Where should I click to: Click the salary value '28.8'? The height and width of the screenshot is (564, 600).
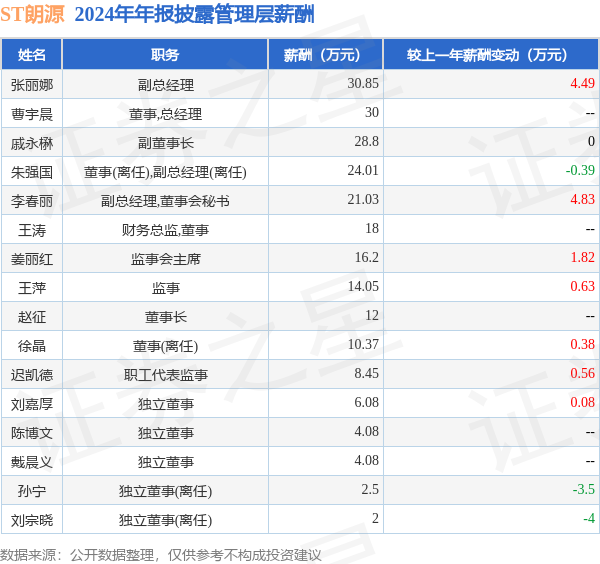click(x=366, y=141)
